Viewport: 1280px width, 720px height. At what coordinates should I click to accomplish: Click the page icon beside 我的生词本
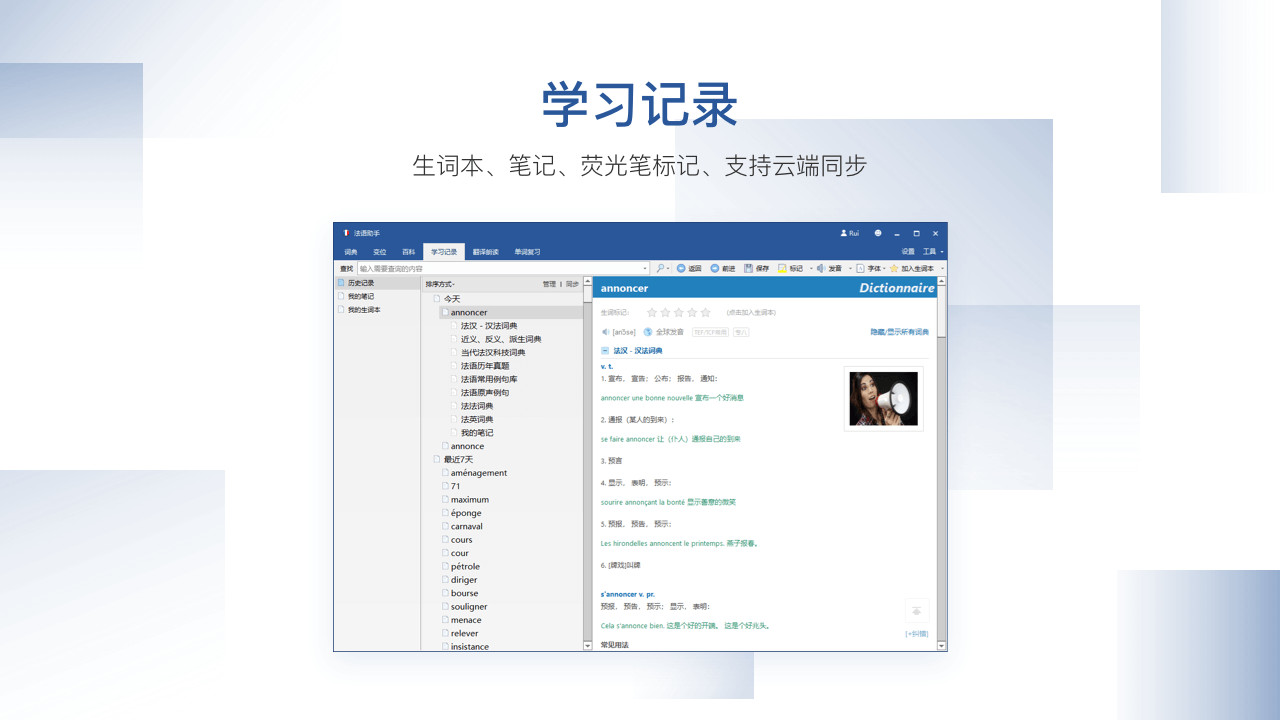(341, 310)
